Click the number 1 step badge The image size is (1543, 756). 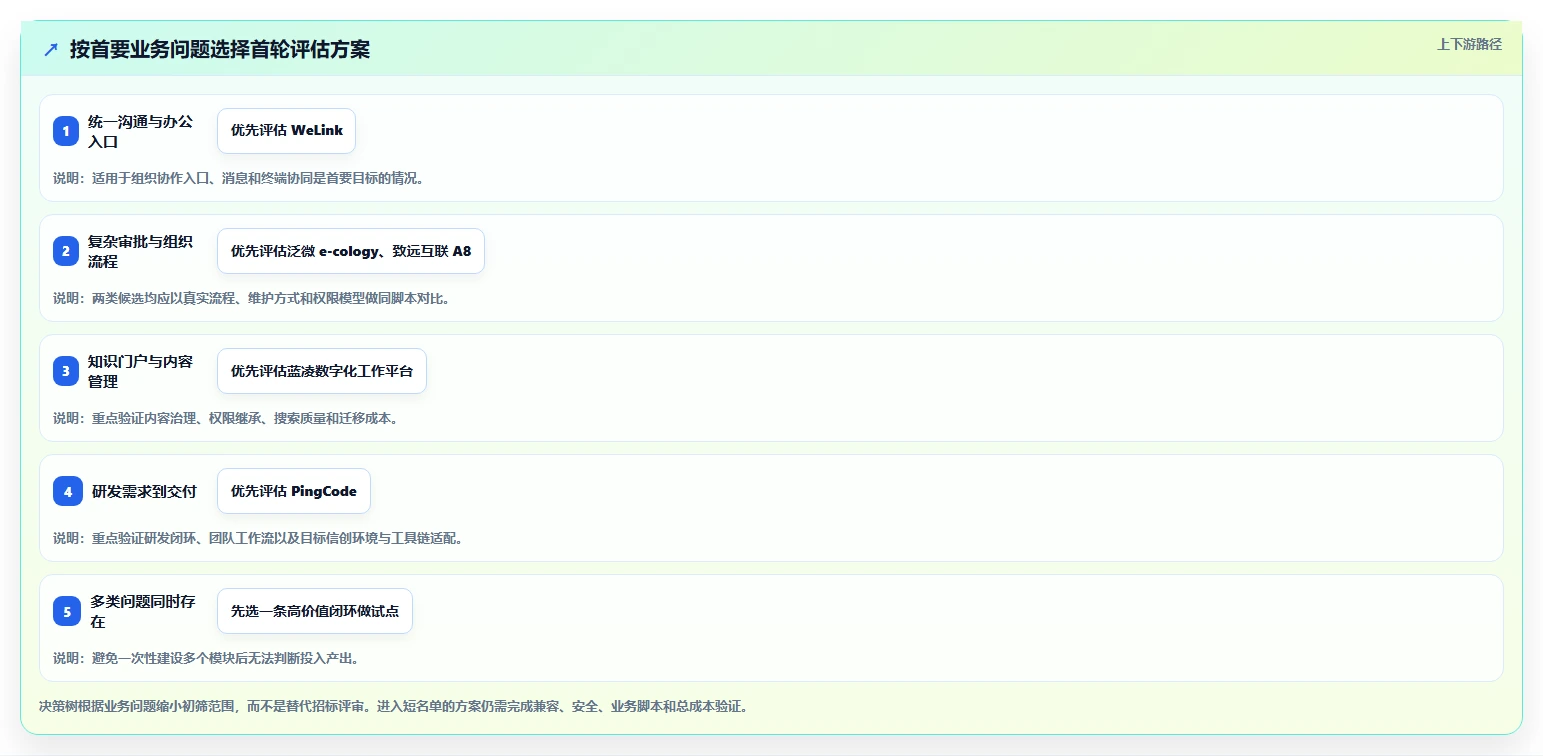pyautogui.click(x=66, y=131)
